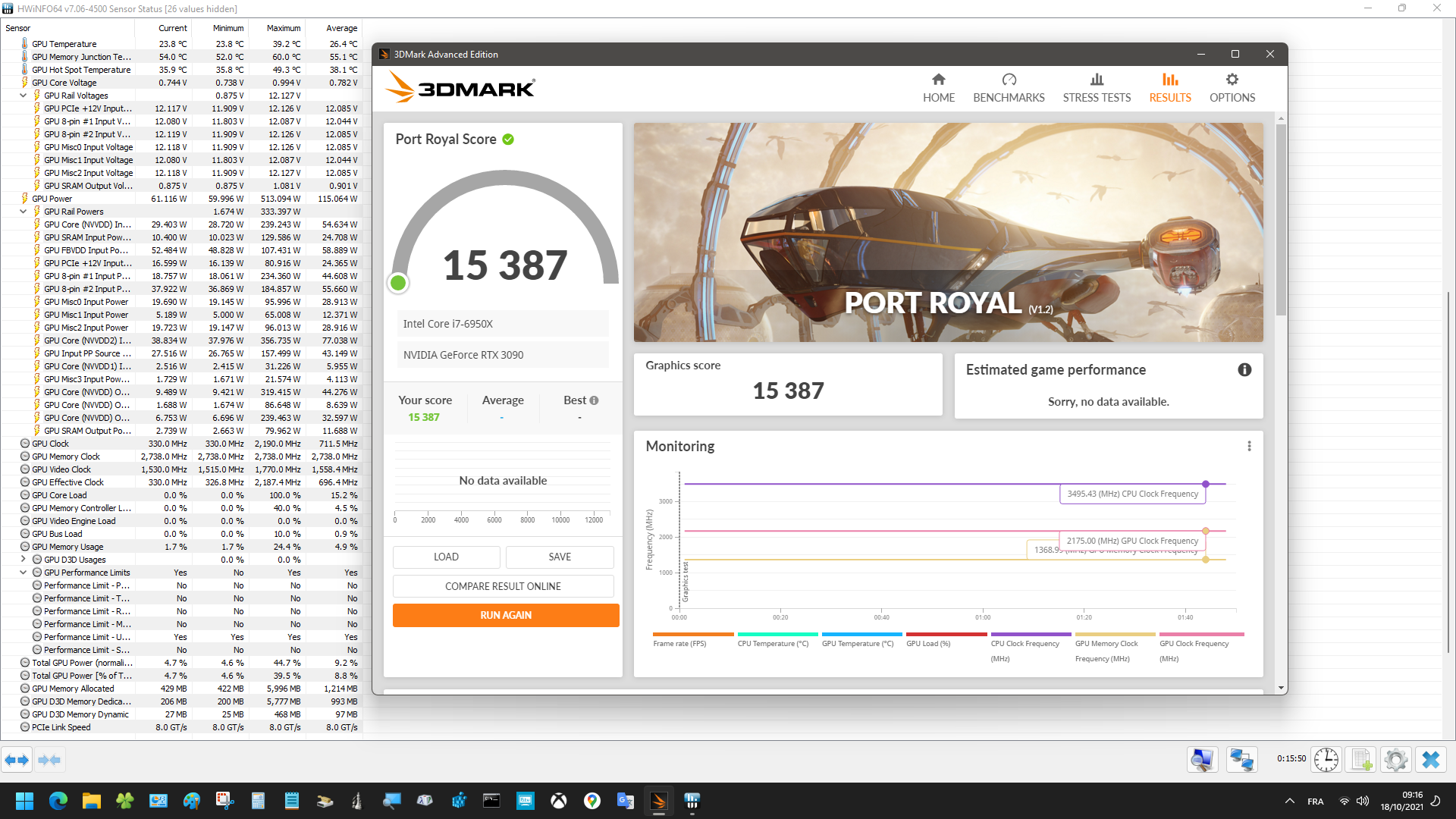1456x819 pixels.
Task: Click the RUN AGAIN button
Action: (x=506, y=615)
